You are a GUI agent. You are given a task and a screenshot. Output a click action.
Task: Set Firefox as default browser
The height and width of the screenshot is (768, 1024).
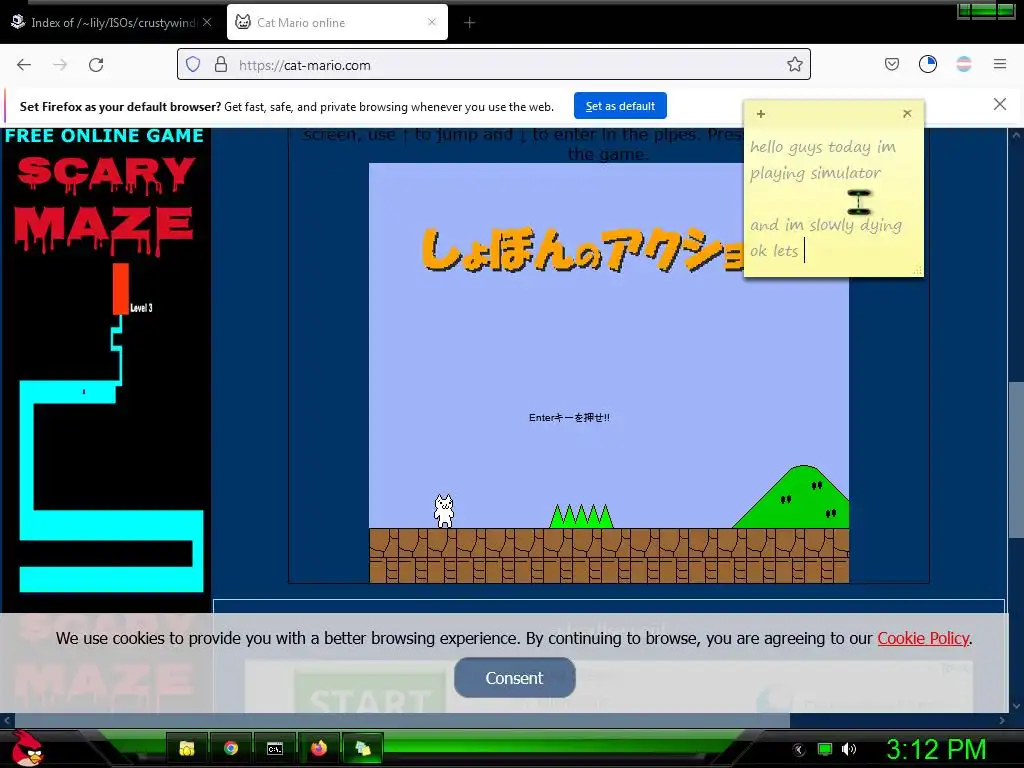[x=620, y=106]
